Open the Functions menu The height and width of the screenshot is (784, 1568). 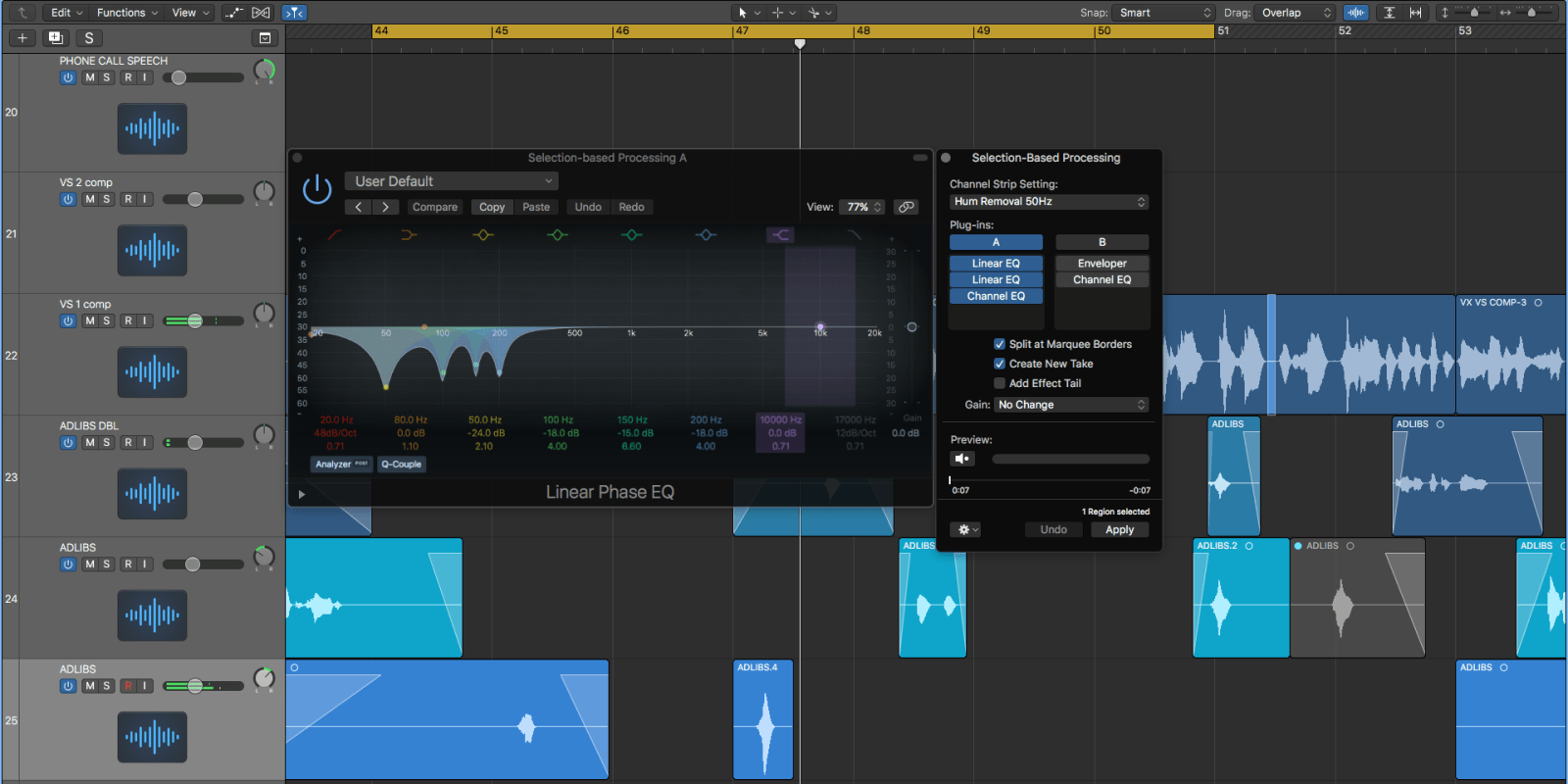coord(126,13)
